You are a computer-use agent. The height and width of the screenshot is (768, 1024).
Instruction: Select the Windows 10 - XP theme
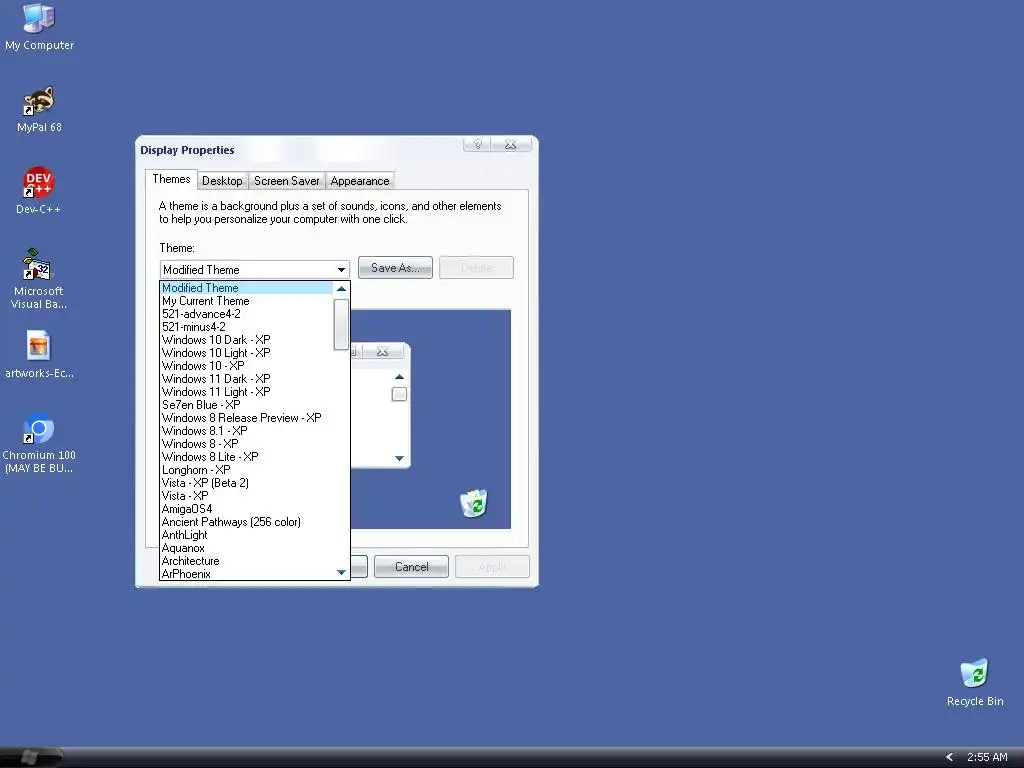tap(246, 366)
